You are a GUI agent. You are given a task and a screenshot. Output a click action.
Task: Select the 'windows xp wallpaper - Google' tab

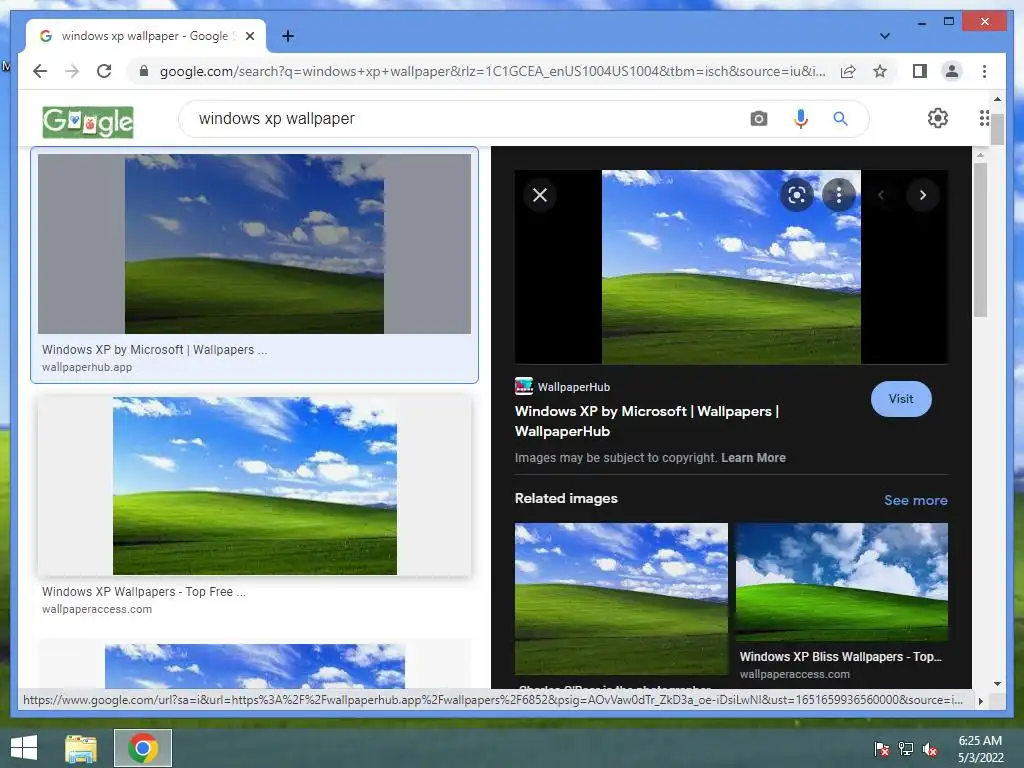pos(145,36)
